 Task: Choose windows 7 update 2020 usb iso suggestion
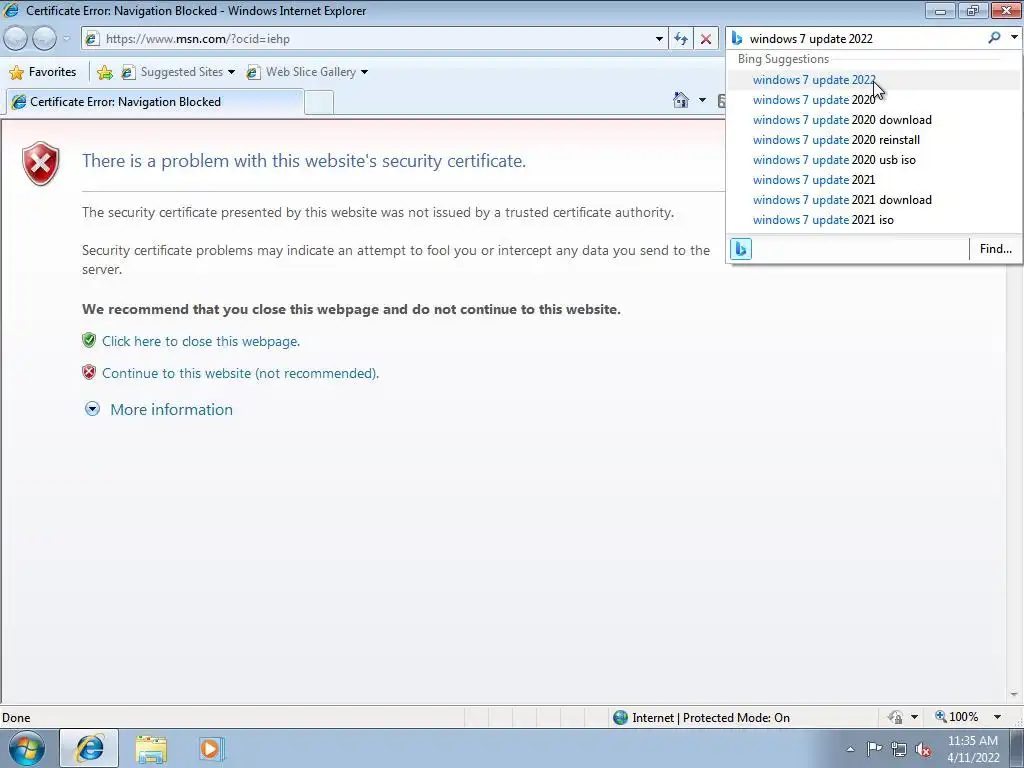point(874,160)
